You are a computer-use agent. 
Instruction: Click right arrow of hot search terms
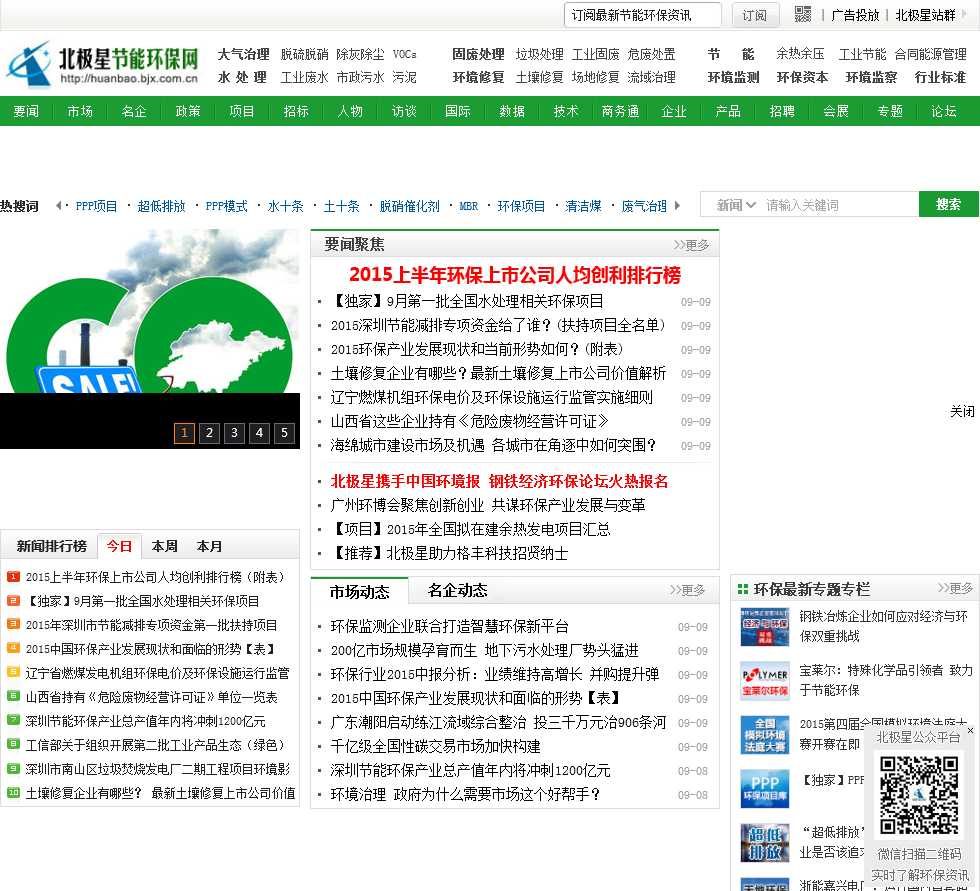678,206
